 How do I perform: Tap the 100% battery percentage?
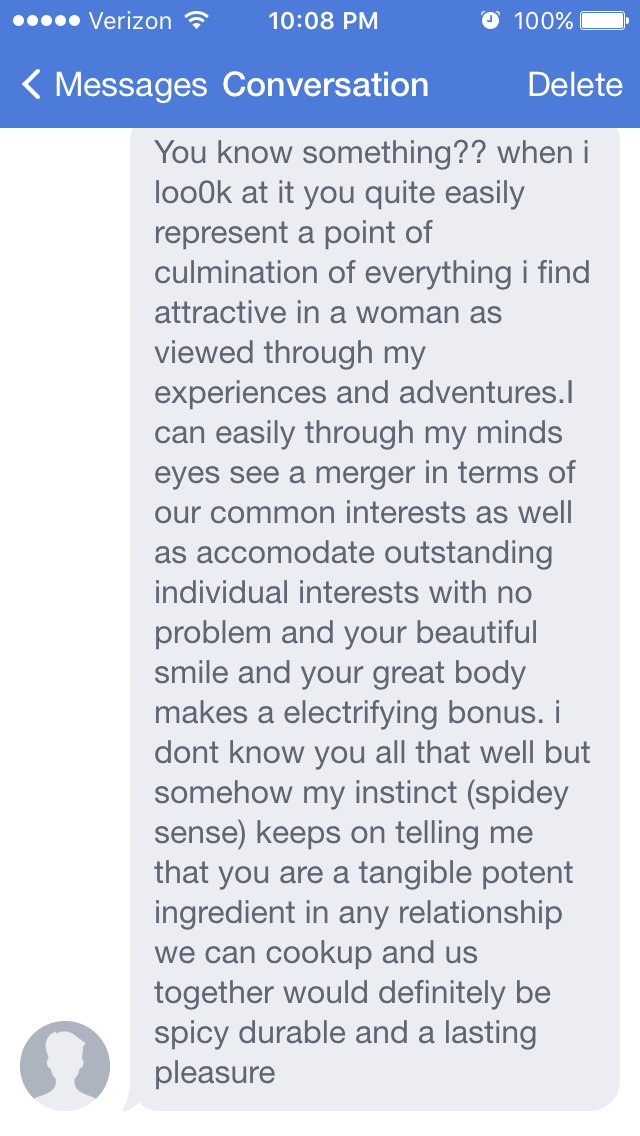(x=543, y=20)
